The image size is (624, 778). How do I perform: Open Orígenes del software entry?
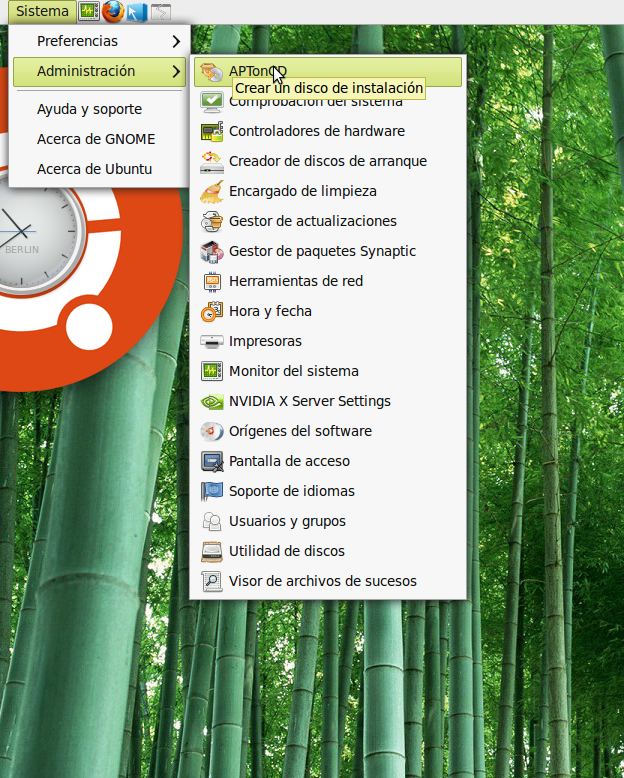300,431
